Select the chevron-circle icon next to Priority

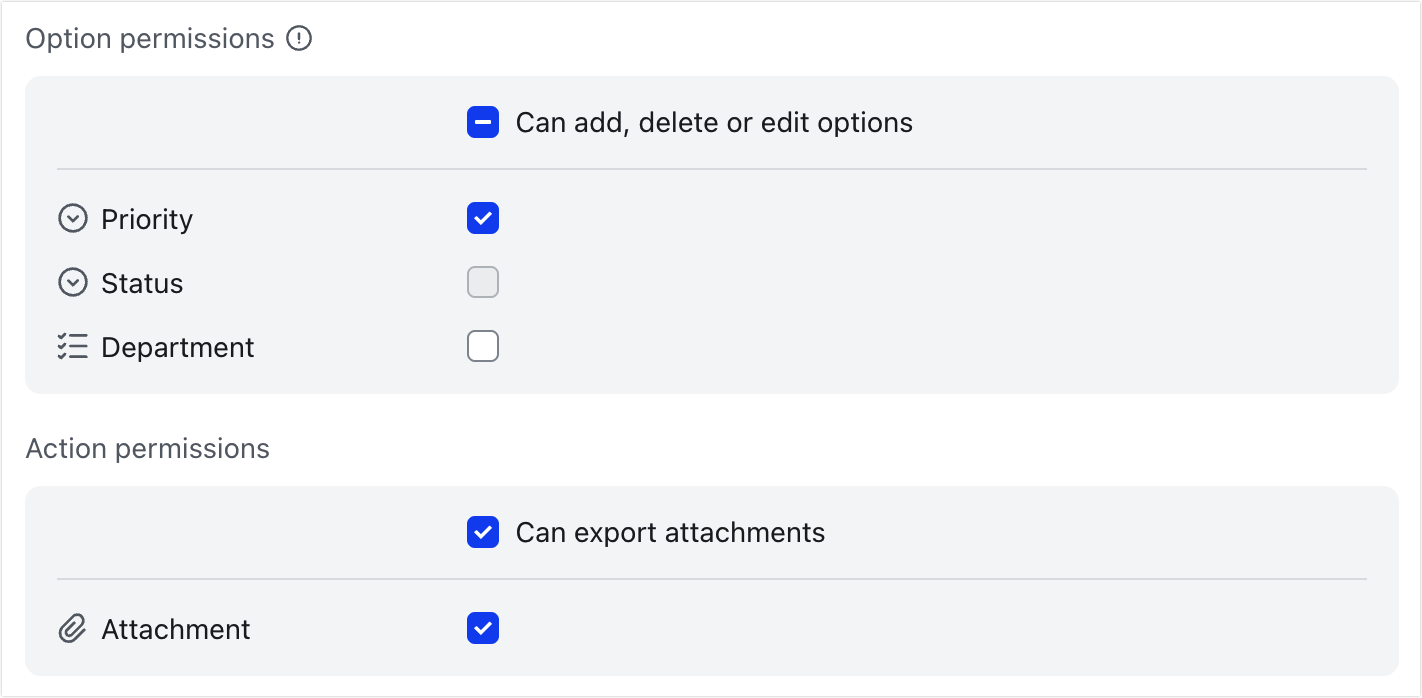[x=73, y=218]
